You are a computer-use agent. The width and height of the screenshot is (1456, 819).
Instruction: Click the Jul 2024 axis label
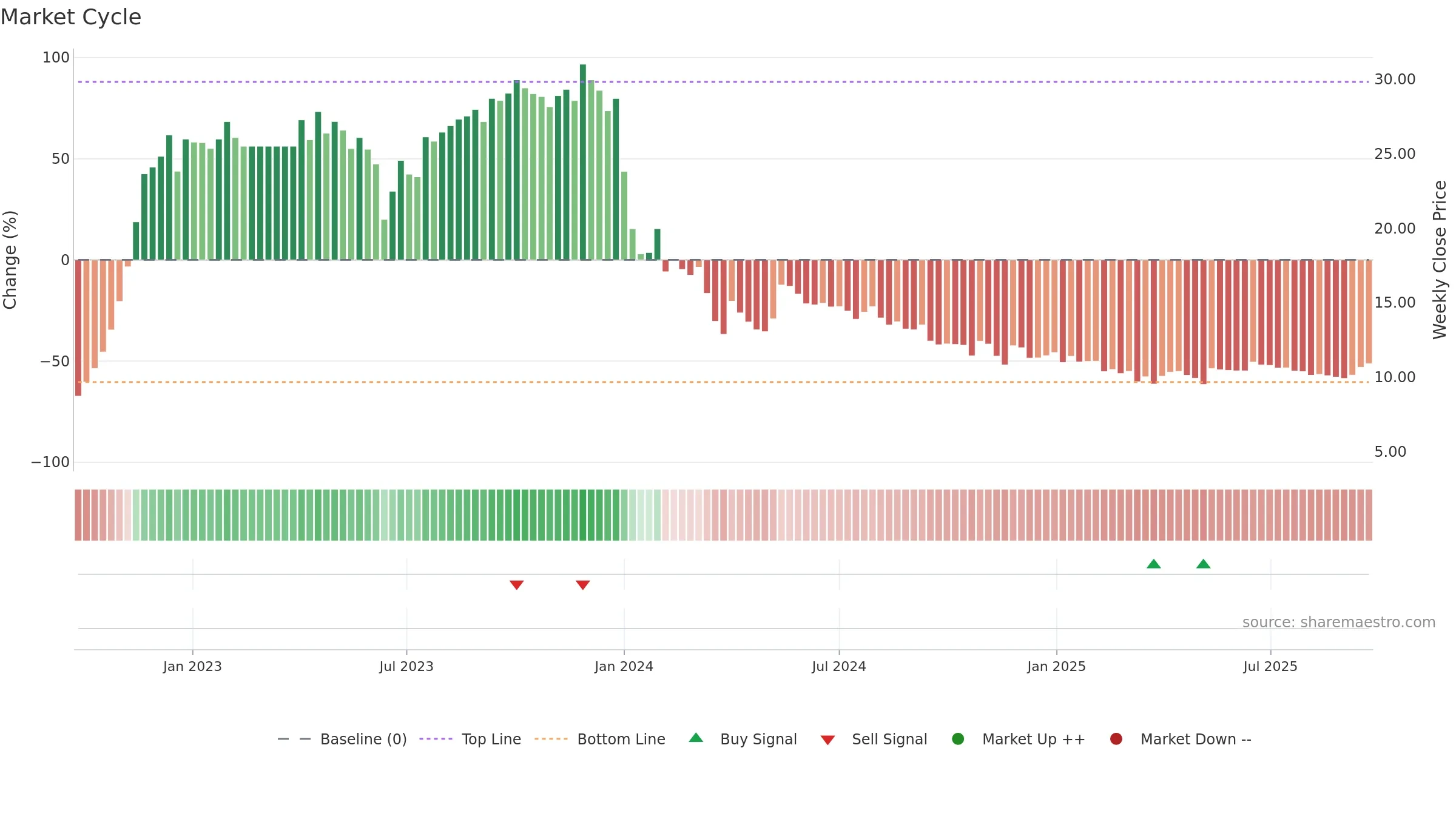coord(839,666)
